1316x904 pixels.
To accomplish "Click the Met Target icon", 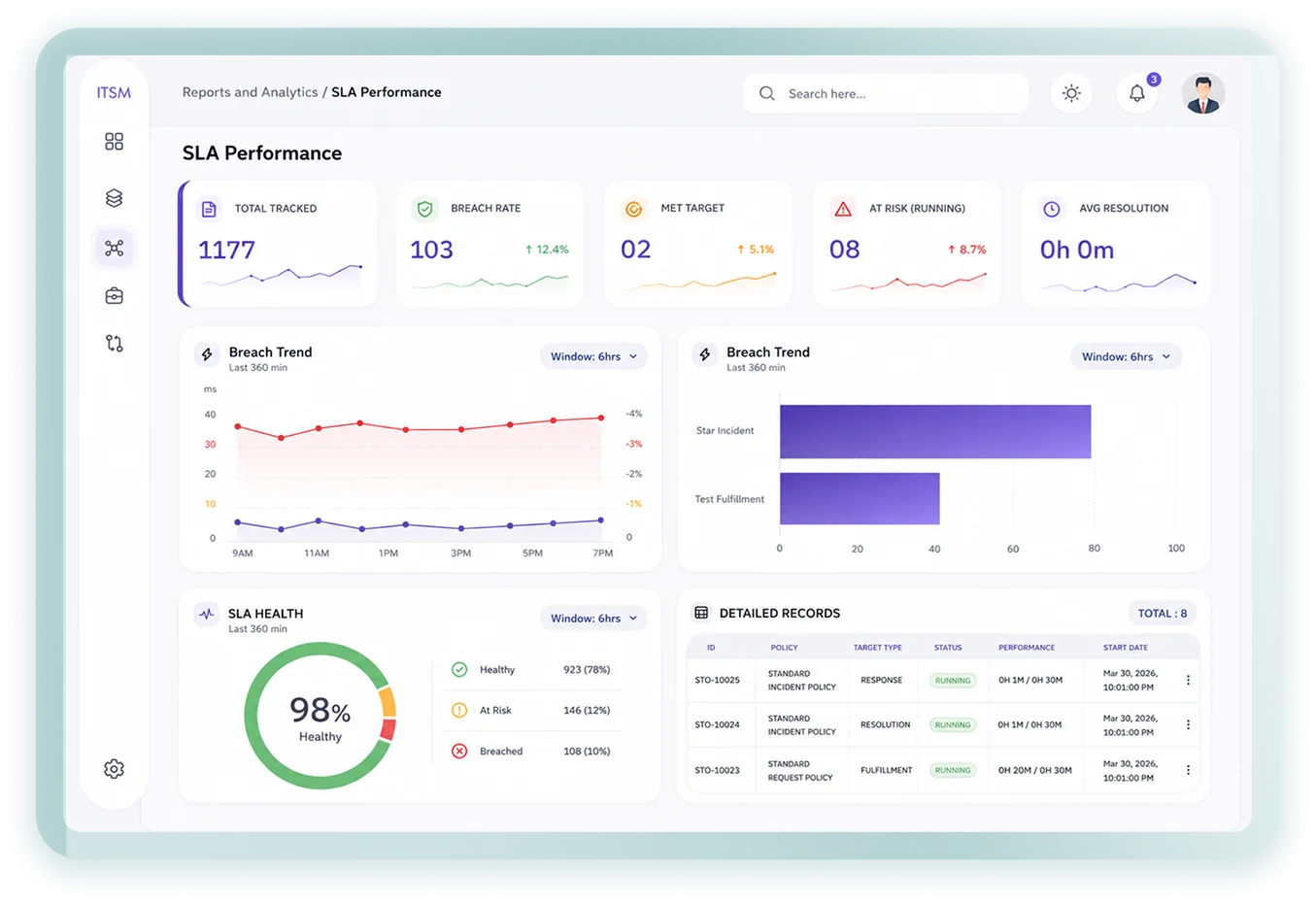I will [633, 209].
